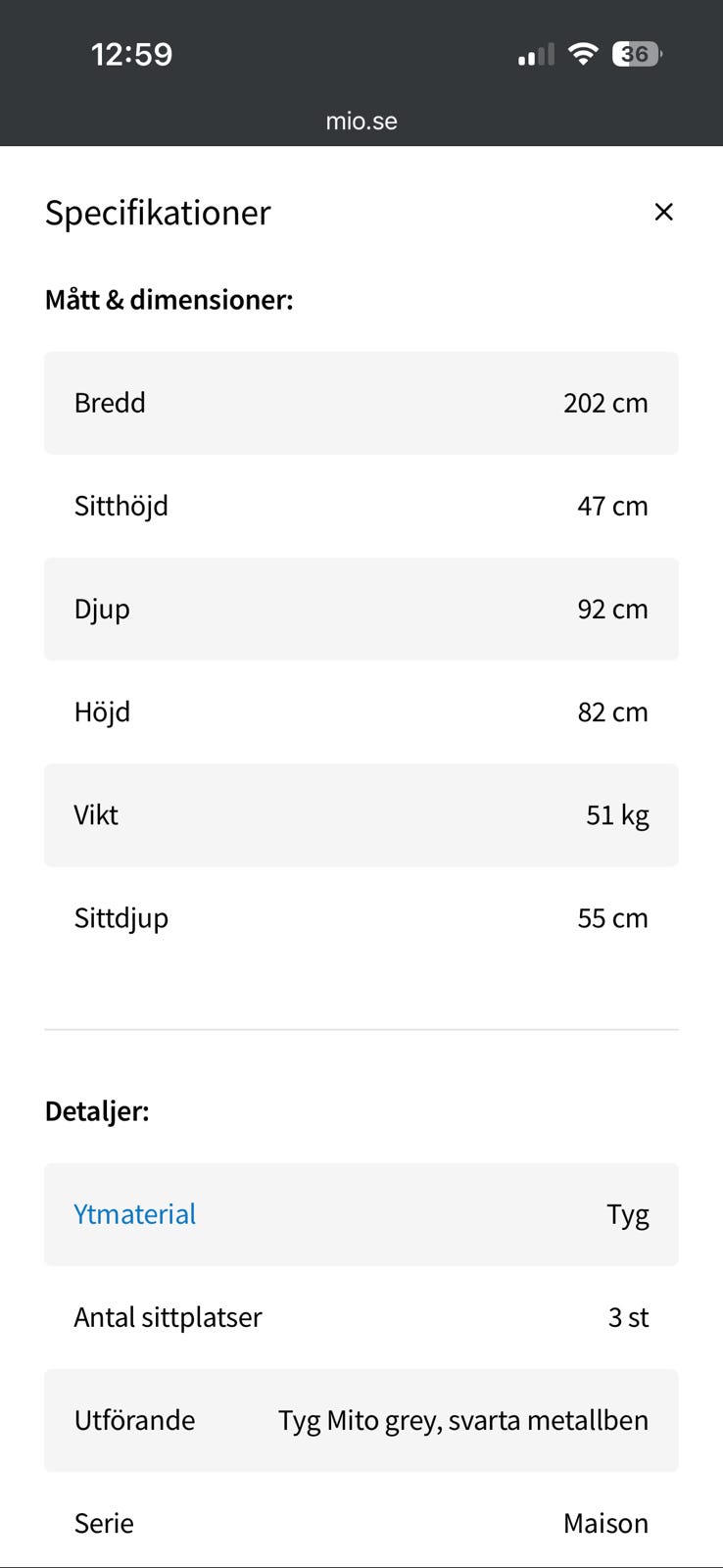Select the Höjd row
This screenshot has height=1568, width=723.
click(x=361, y=711)
